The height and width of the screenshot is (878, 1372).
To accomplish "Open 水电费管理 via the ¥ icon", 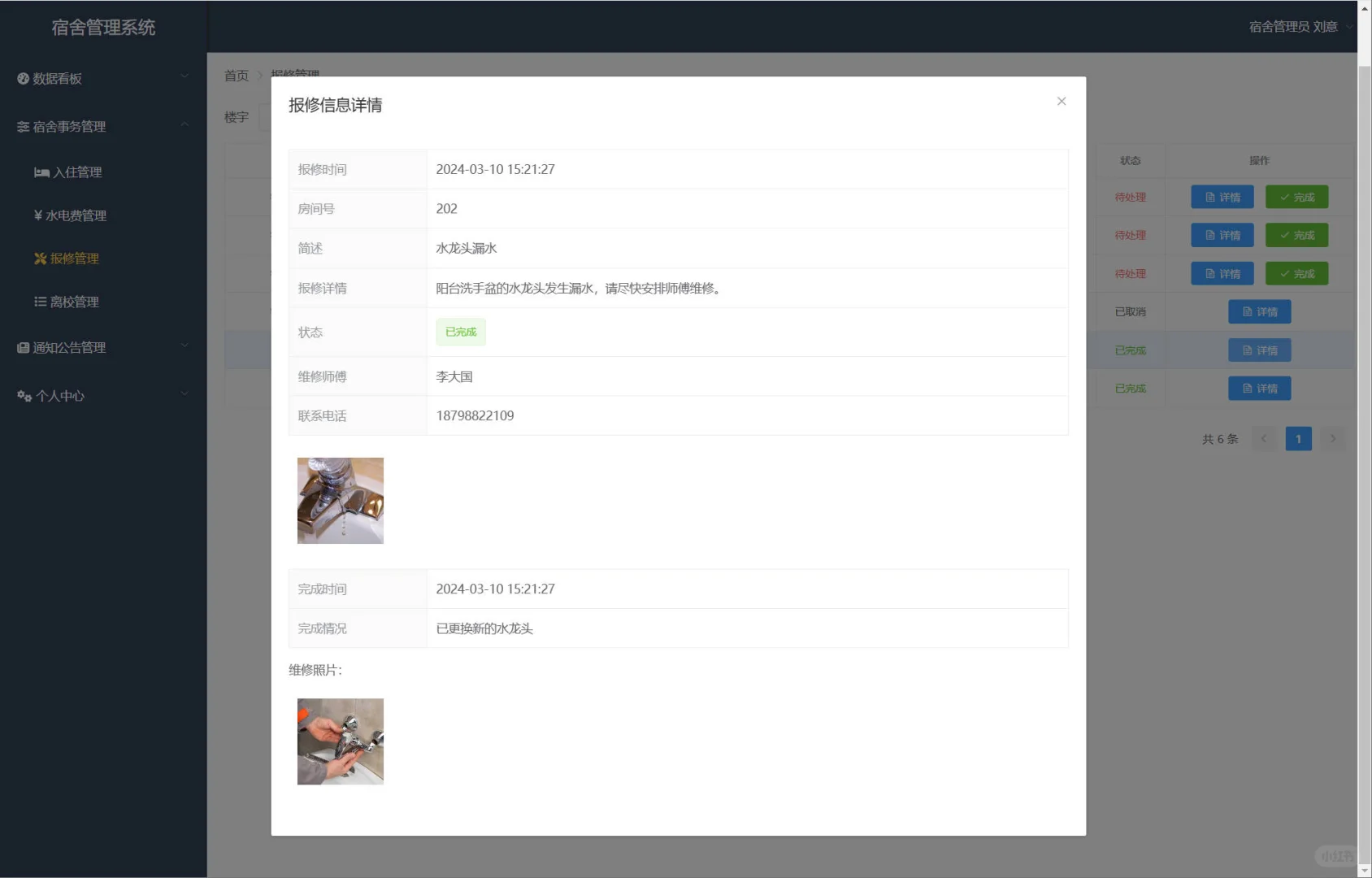I will coord(37,215).
